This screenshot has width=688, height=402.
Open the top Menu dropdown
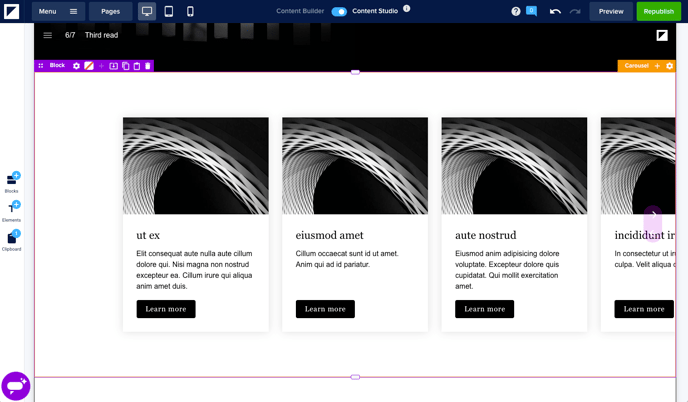(58, 11)
